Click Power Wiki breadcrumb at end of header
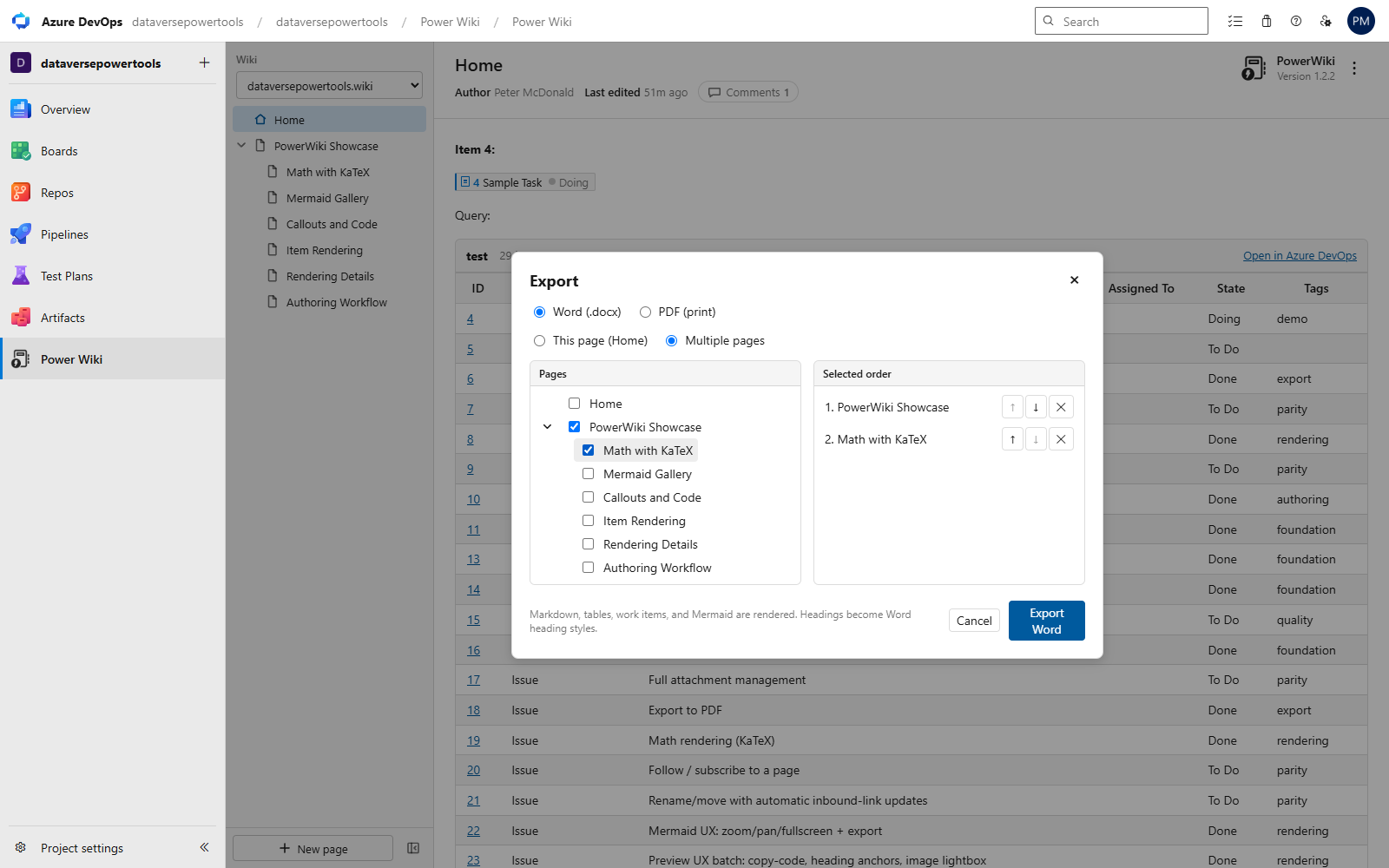Image resolution: width=1389 pixels, height=868 pixels. click(x=542, y=22)
